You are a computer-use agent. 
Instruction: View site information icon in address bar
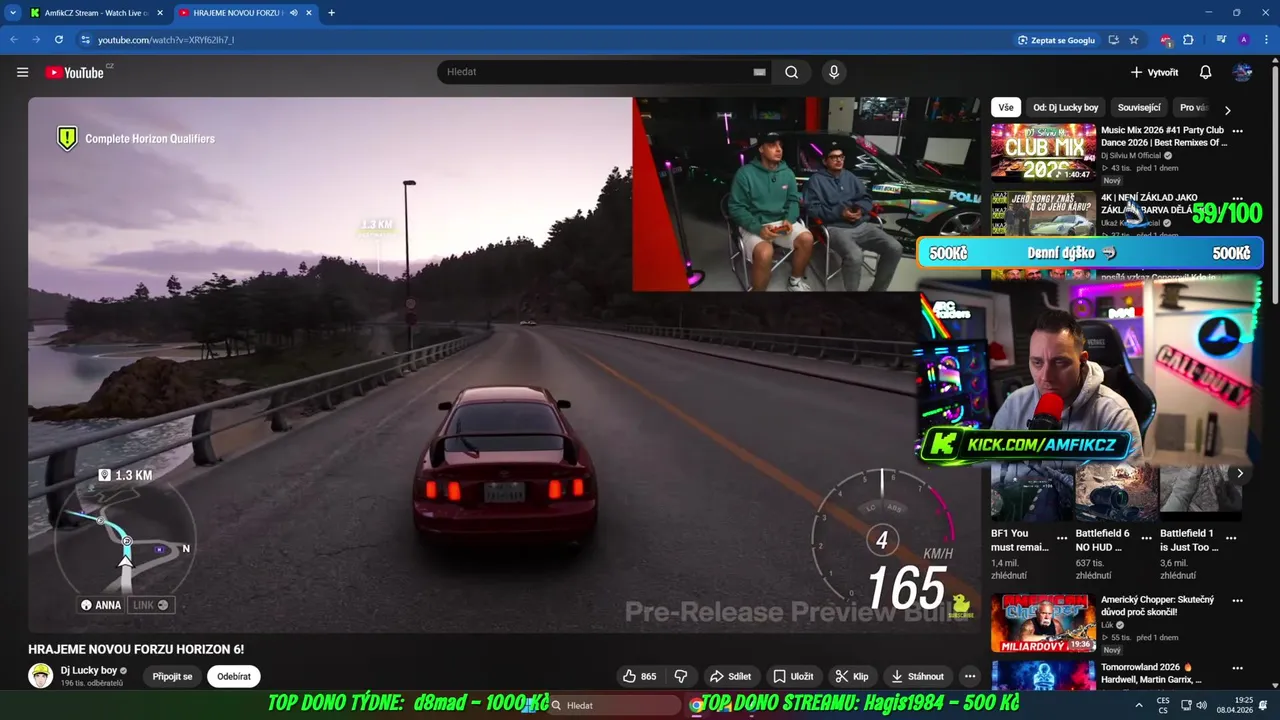[x=86, y=40]
